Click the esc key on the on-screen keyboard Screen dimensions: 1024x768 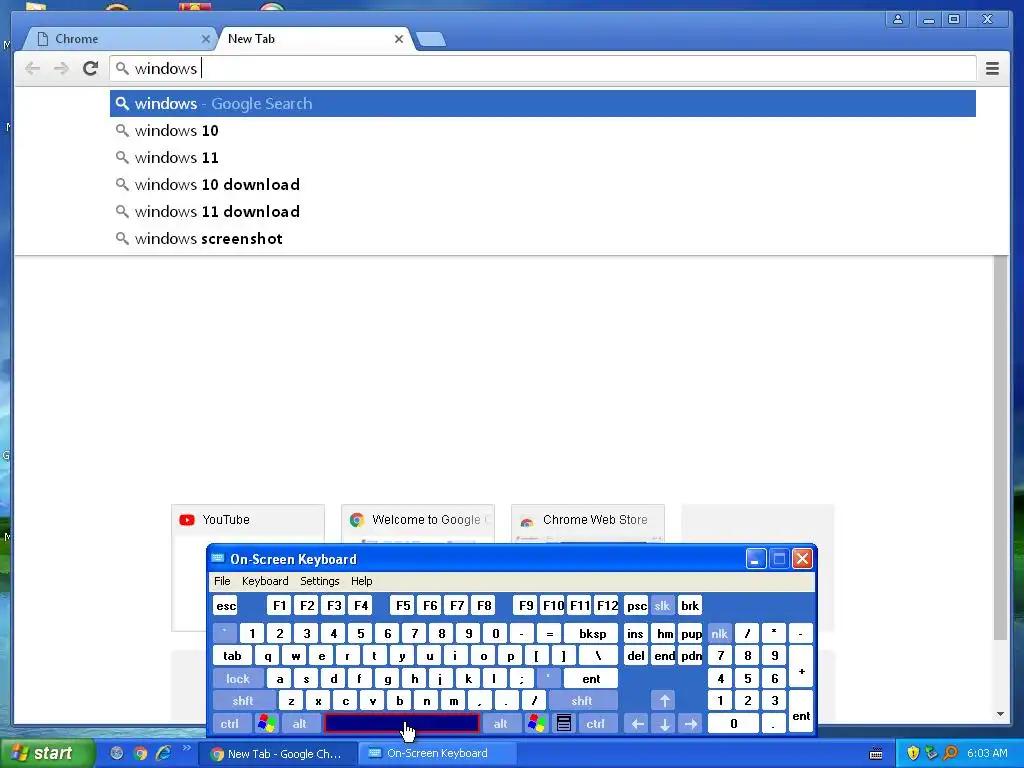(x=225, y=606)
